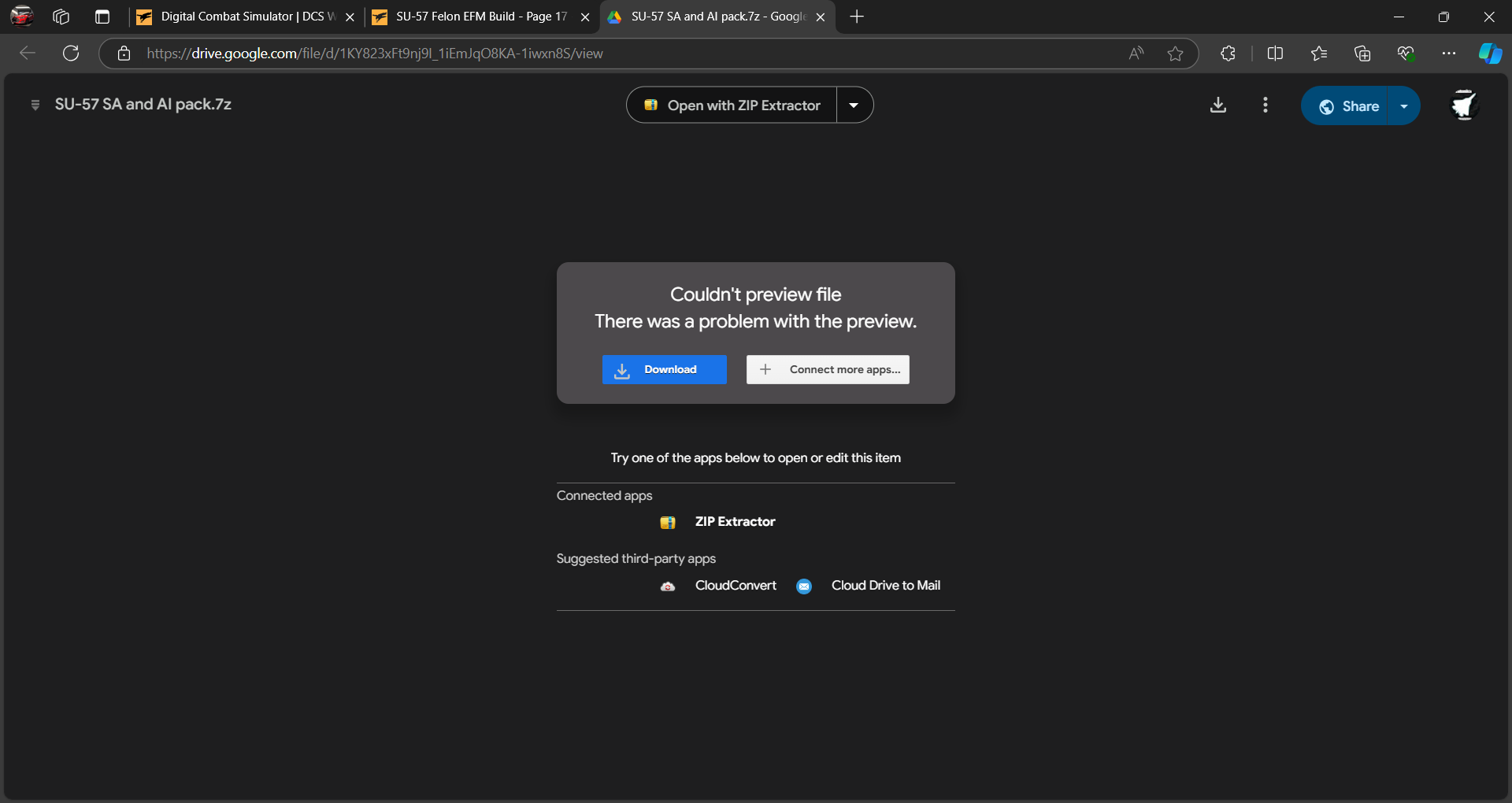
Task: Open Edge Settings and more menu
Action: coord(1449,54)
